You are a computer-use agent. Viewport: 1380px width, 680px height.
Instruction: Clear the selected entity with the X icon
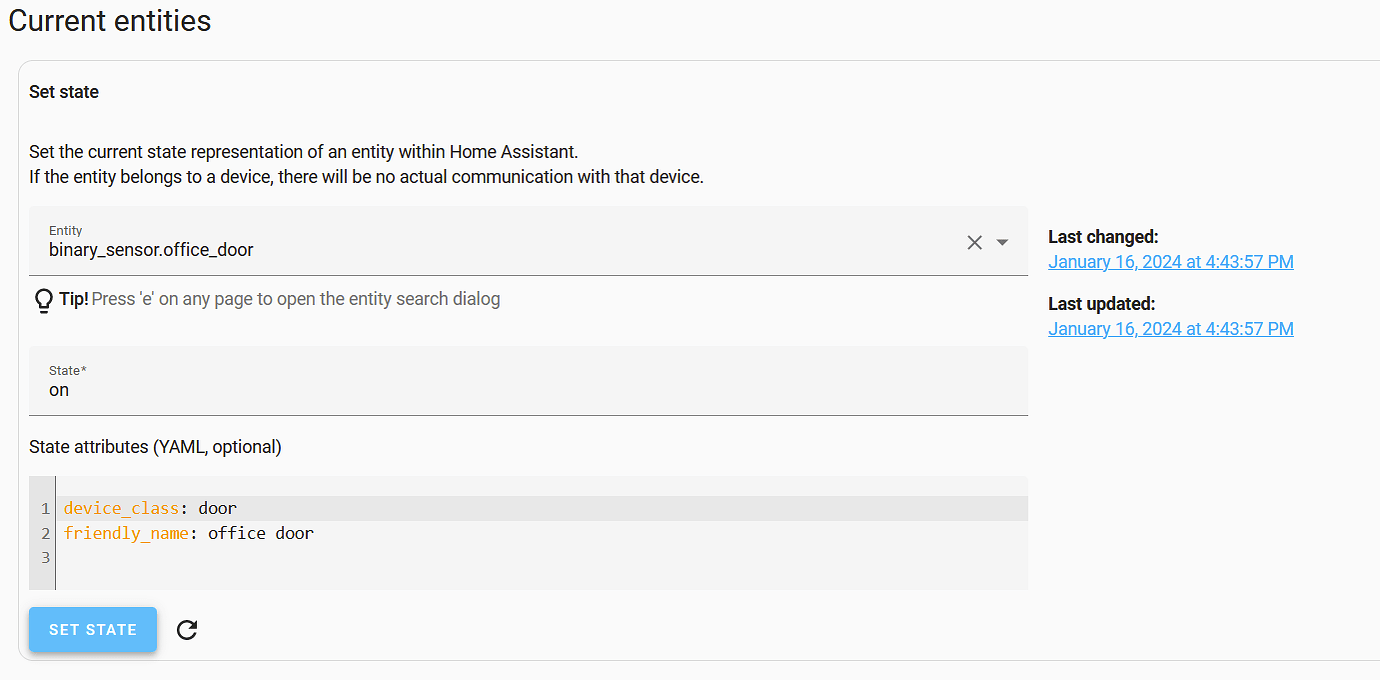974,242
